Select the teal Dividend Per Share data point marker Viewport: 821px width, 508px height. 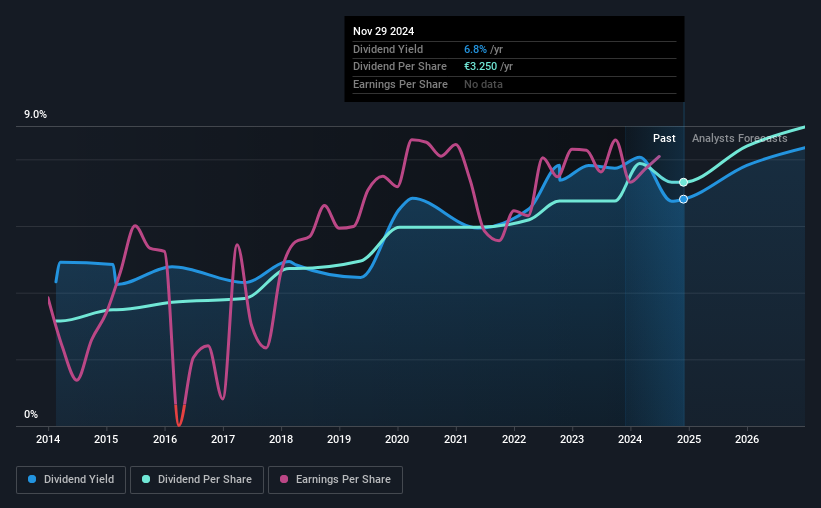click(x=683, y=182)
